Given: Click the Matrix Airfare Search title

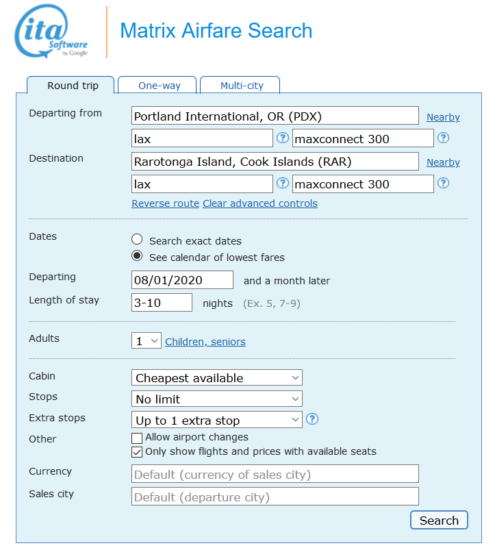Looking at the screenshot, I should (216, 31).
